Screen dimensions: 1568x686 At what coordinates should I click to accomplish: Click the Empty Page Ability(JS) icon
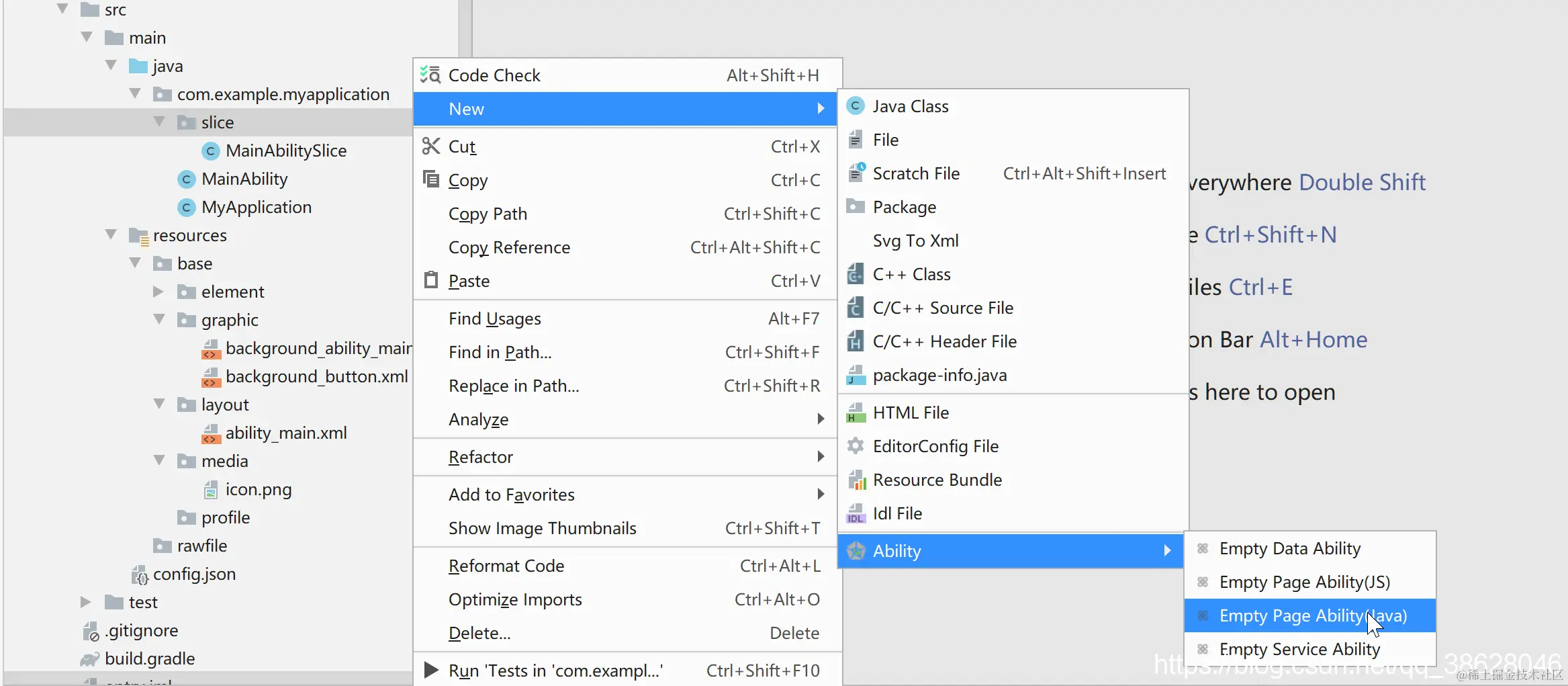coord(1203,582)
